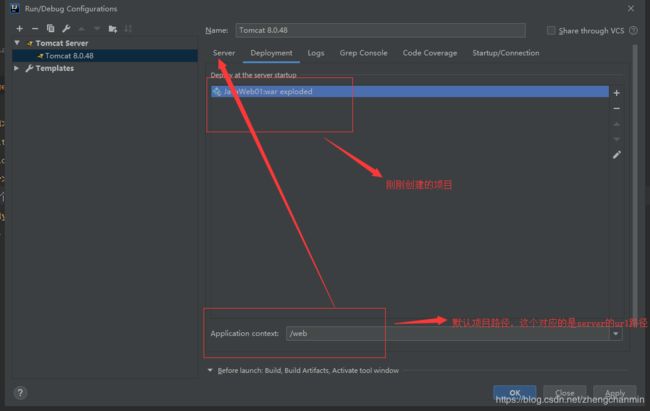Screen dimensions: 650x411
Task: Select the Tomcat Server group label
Action: [61, 43]
